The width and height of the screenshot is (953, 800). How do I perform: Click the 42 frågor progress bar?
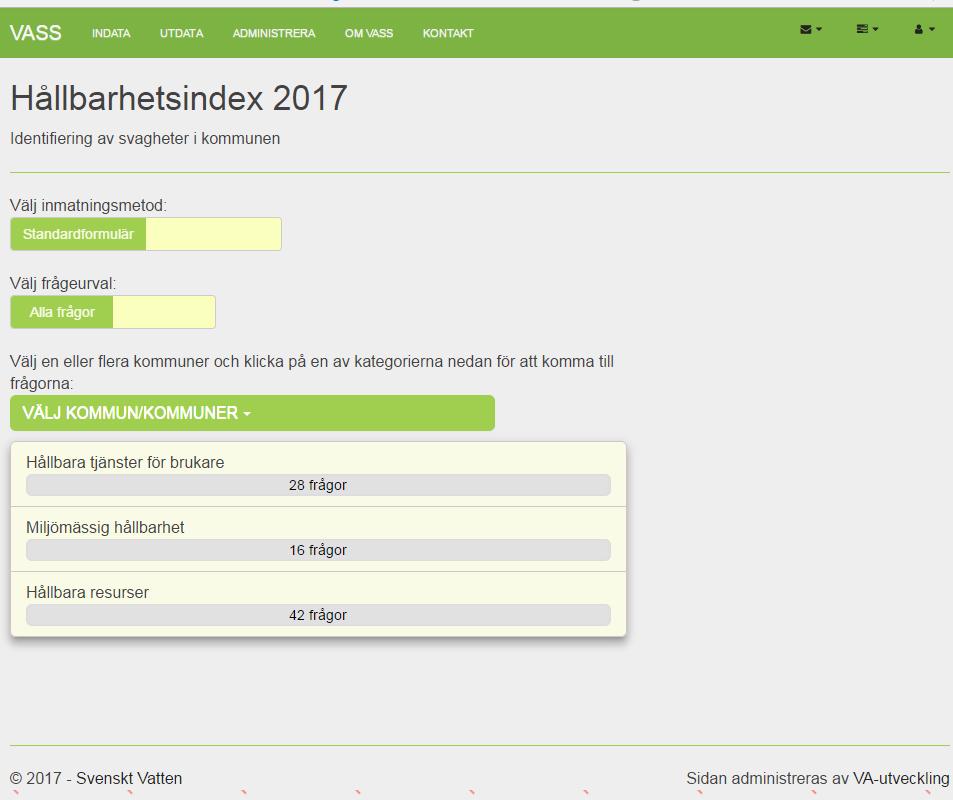click(x=318, y=615)
